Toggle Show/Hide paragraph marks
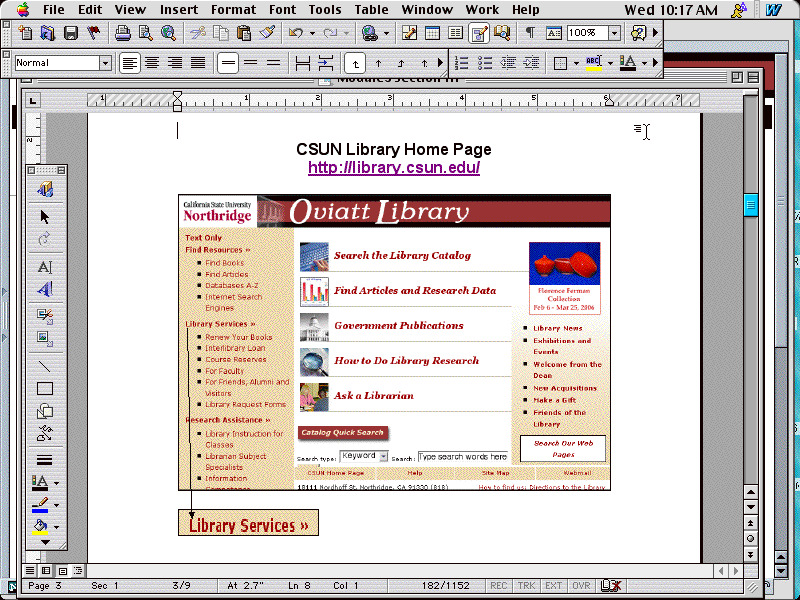 [531, 33]
